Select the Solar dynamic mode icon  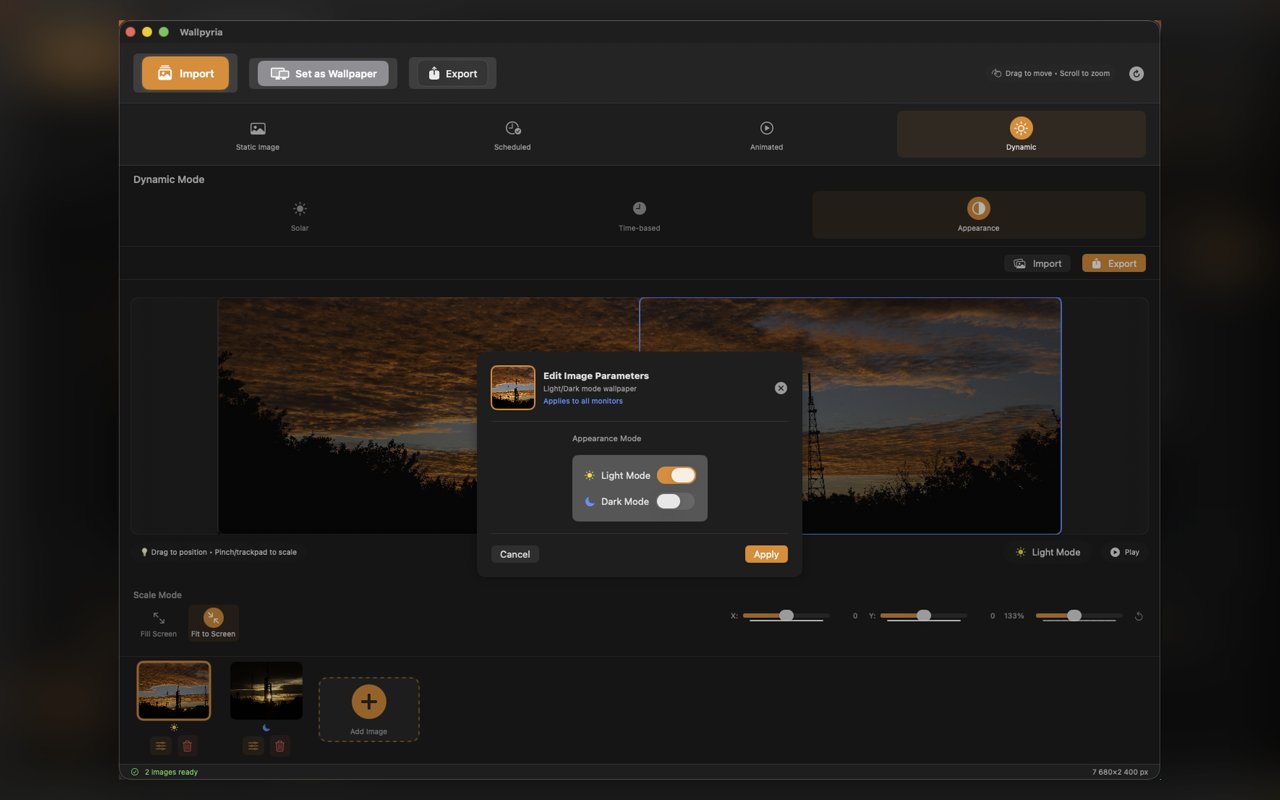pyautogui.click(x=300, y=208)
